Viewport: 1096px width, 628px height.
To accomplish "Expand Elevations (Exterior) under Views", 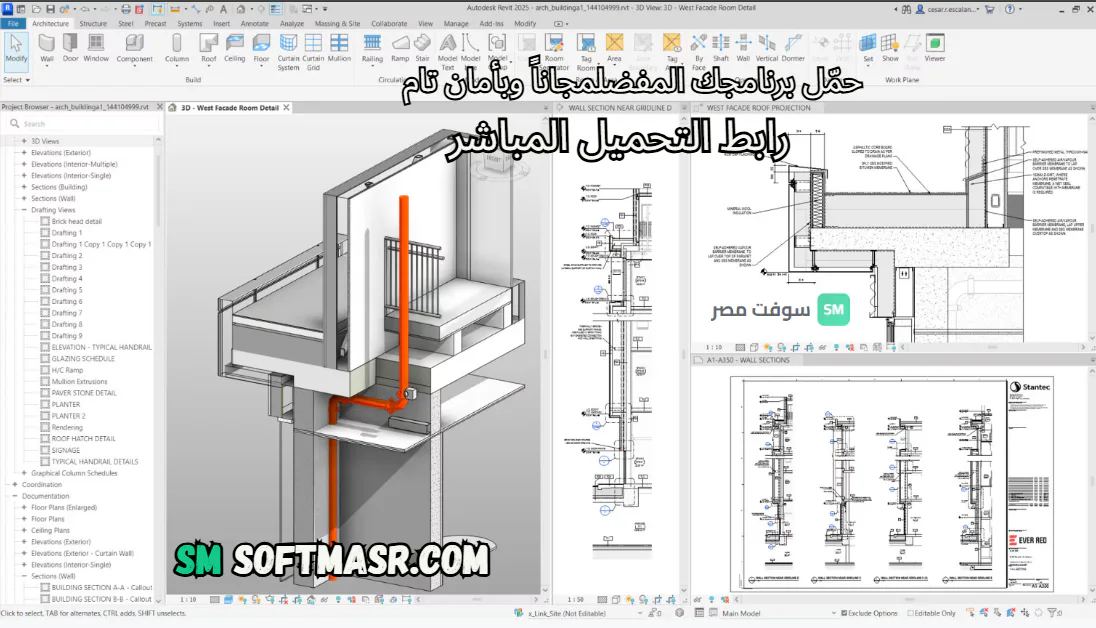I will coord(24,152).
